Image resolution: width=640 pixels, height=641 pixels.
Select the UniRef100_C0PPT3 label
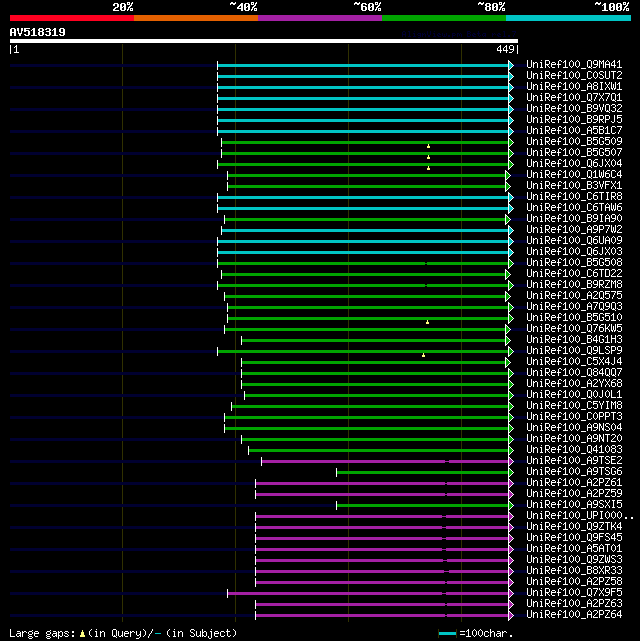pyautogui.click(x=574, y=417)
